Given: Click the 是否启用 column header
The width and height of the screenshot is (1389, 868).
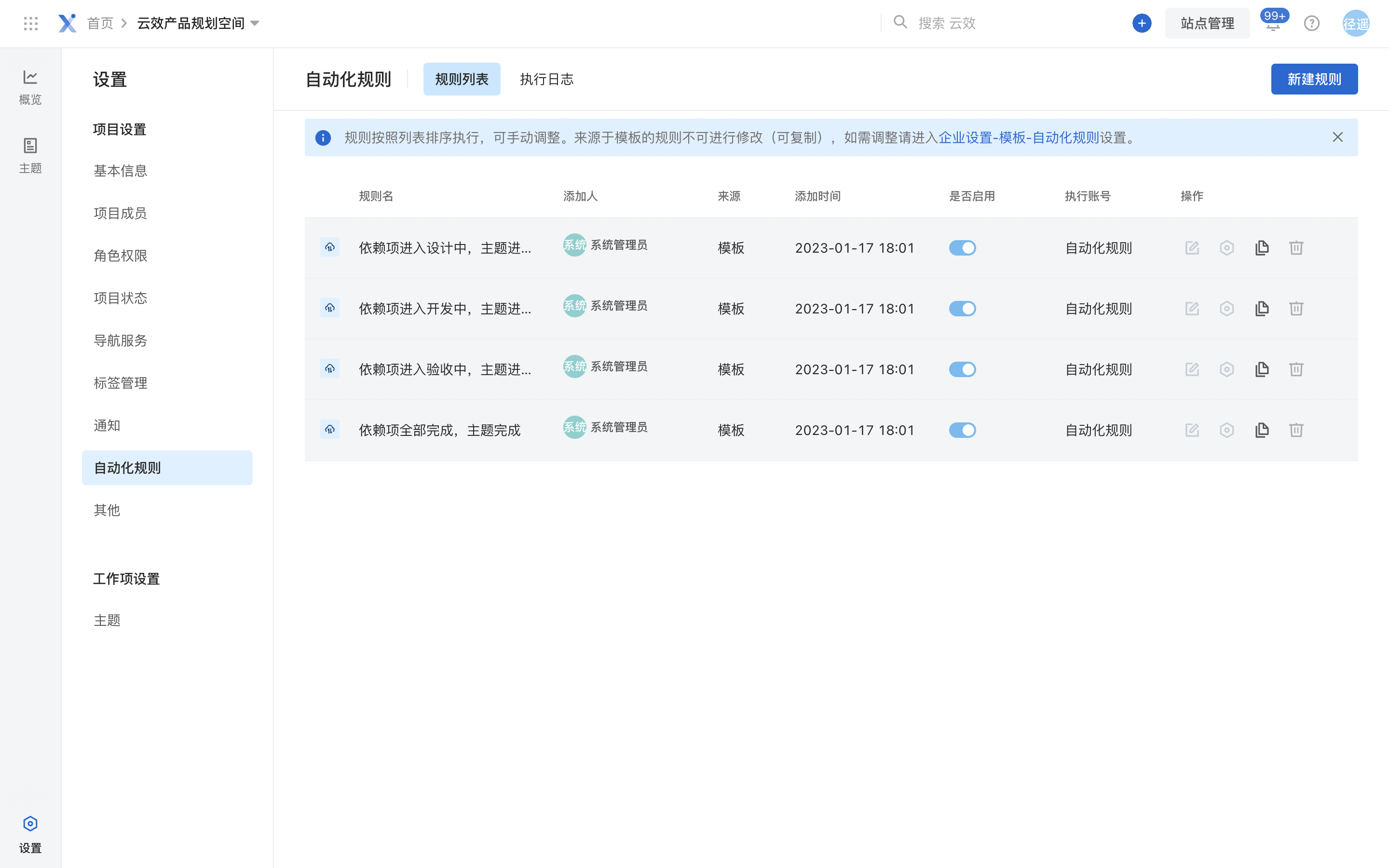Looking at the screenshot, I should click(972, 196).
